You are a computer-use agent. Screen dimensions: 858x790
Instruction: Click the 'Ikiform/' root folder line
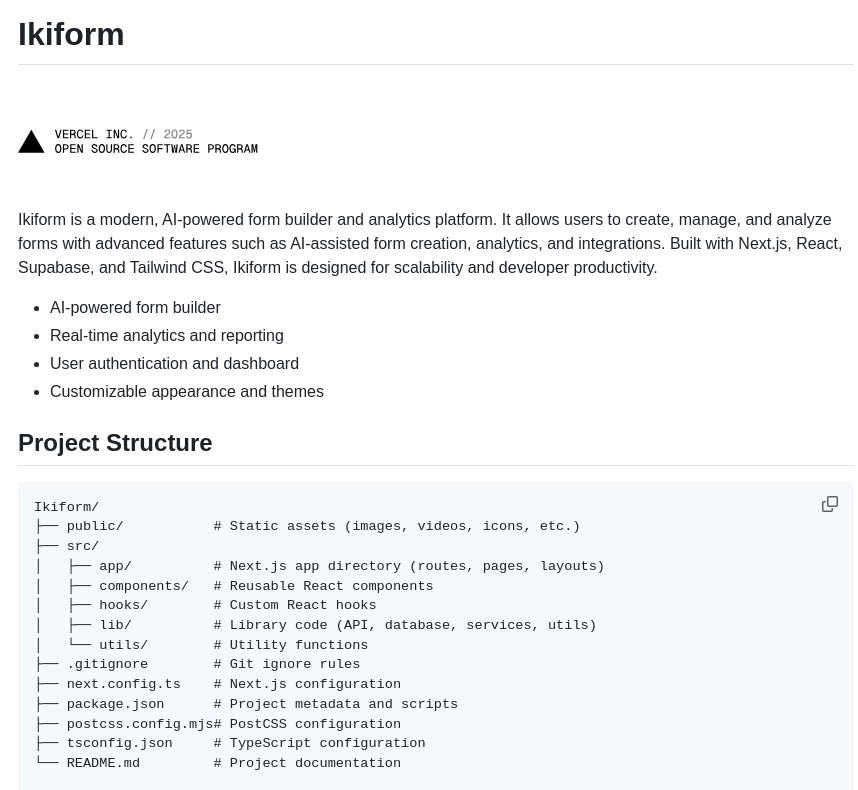tap(66, 507)
